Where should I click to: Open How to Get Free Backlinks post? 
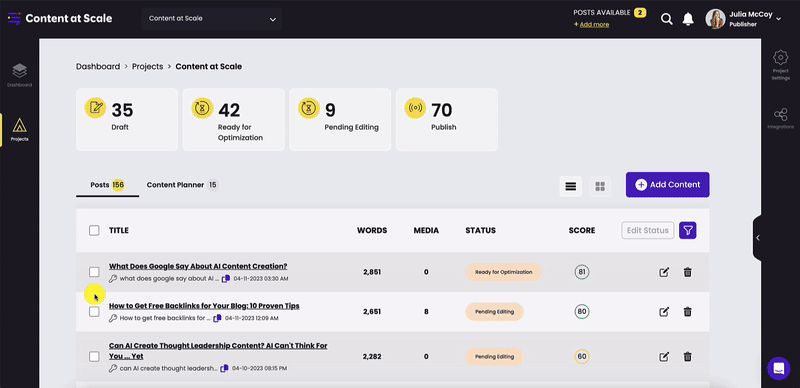point(204,306)
